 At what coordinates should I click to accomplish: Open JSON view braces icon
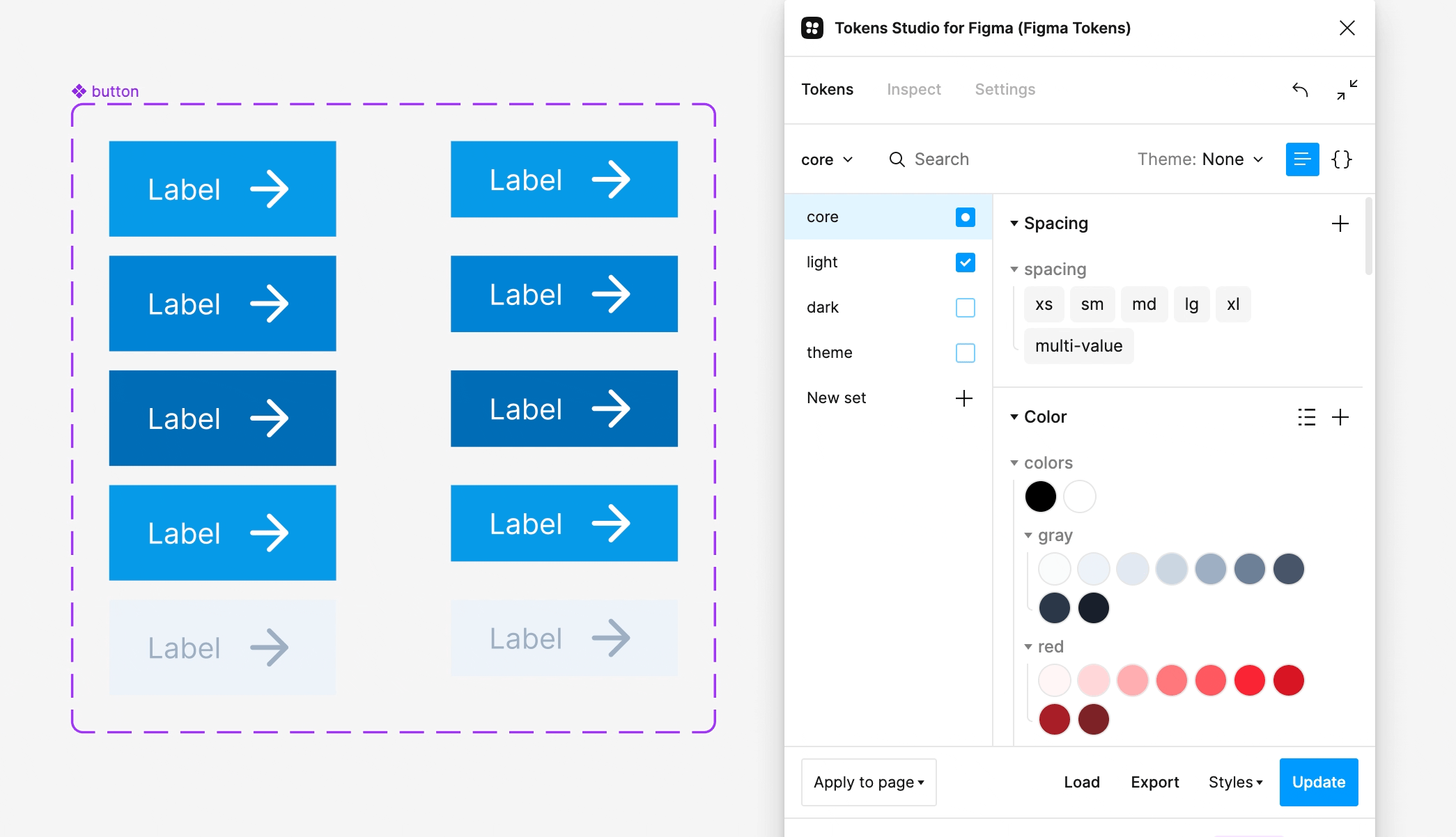(1342, 159)
